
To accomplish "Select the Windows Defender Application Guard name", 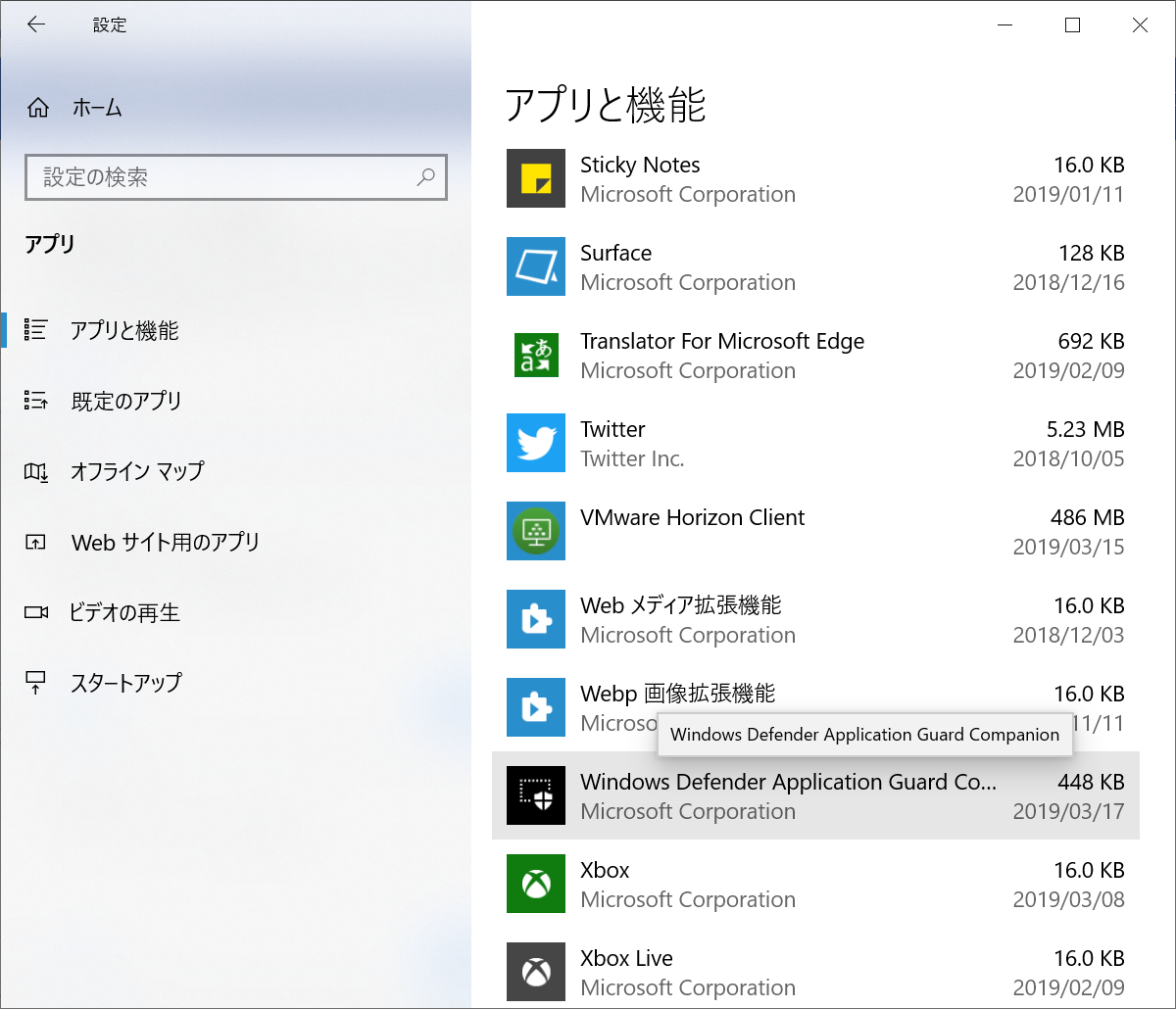I will [x=788, y=782].
